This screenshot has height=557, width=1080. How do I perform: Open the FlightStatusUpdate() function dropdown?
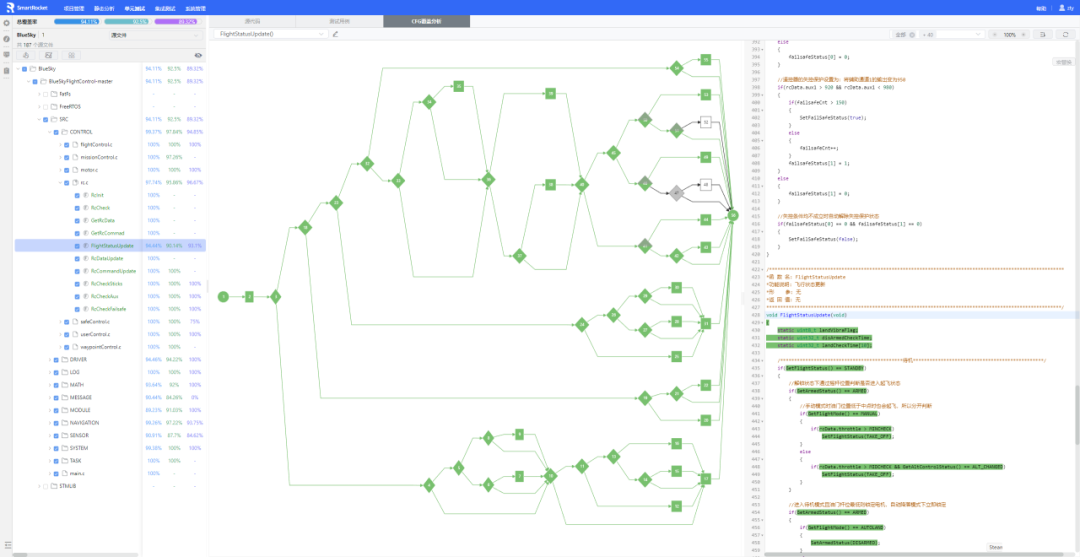272,34
